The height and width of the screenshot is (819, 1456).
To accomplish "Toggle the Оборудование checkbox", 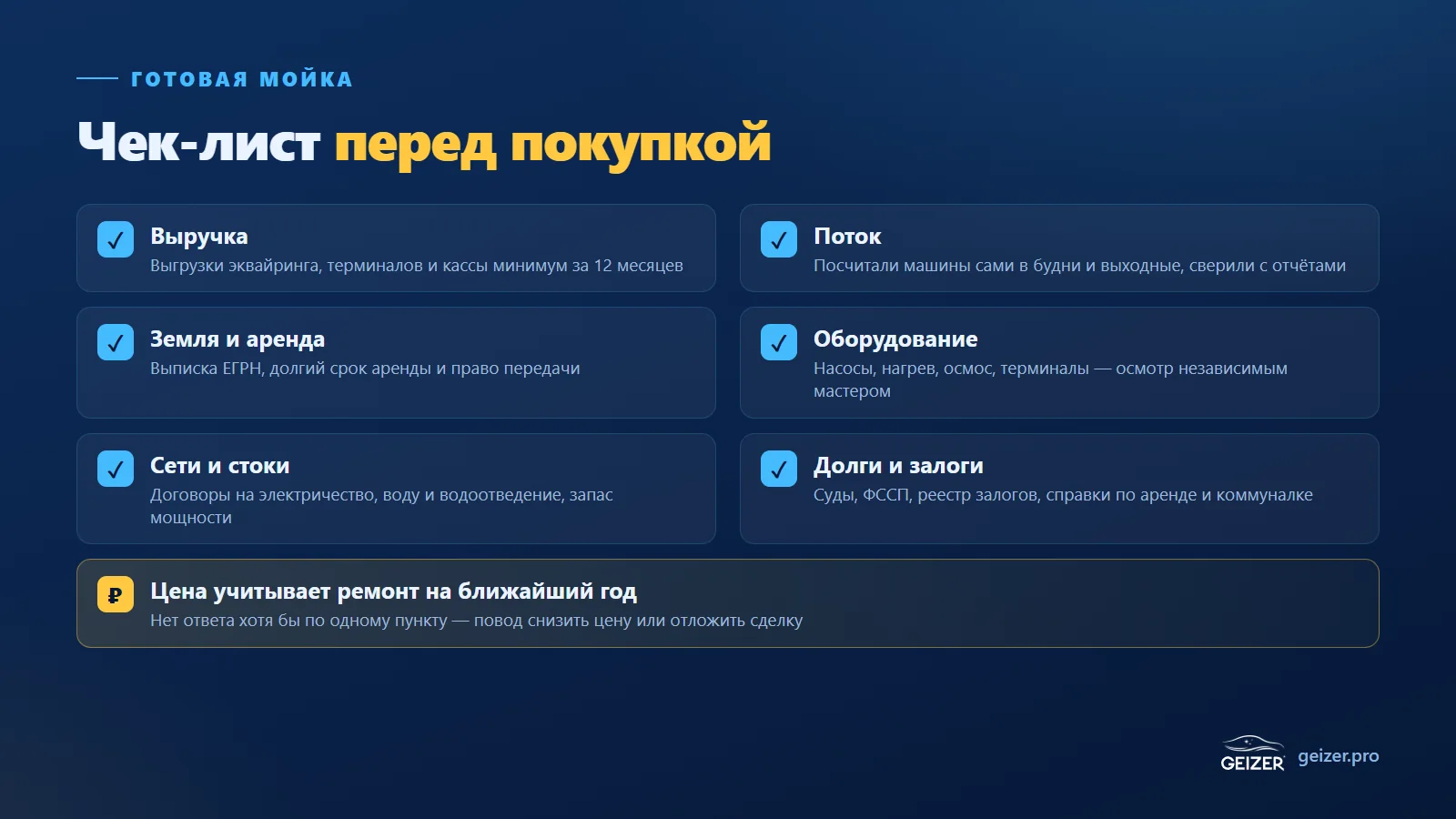I will (x=779, y=342).
